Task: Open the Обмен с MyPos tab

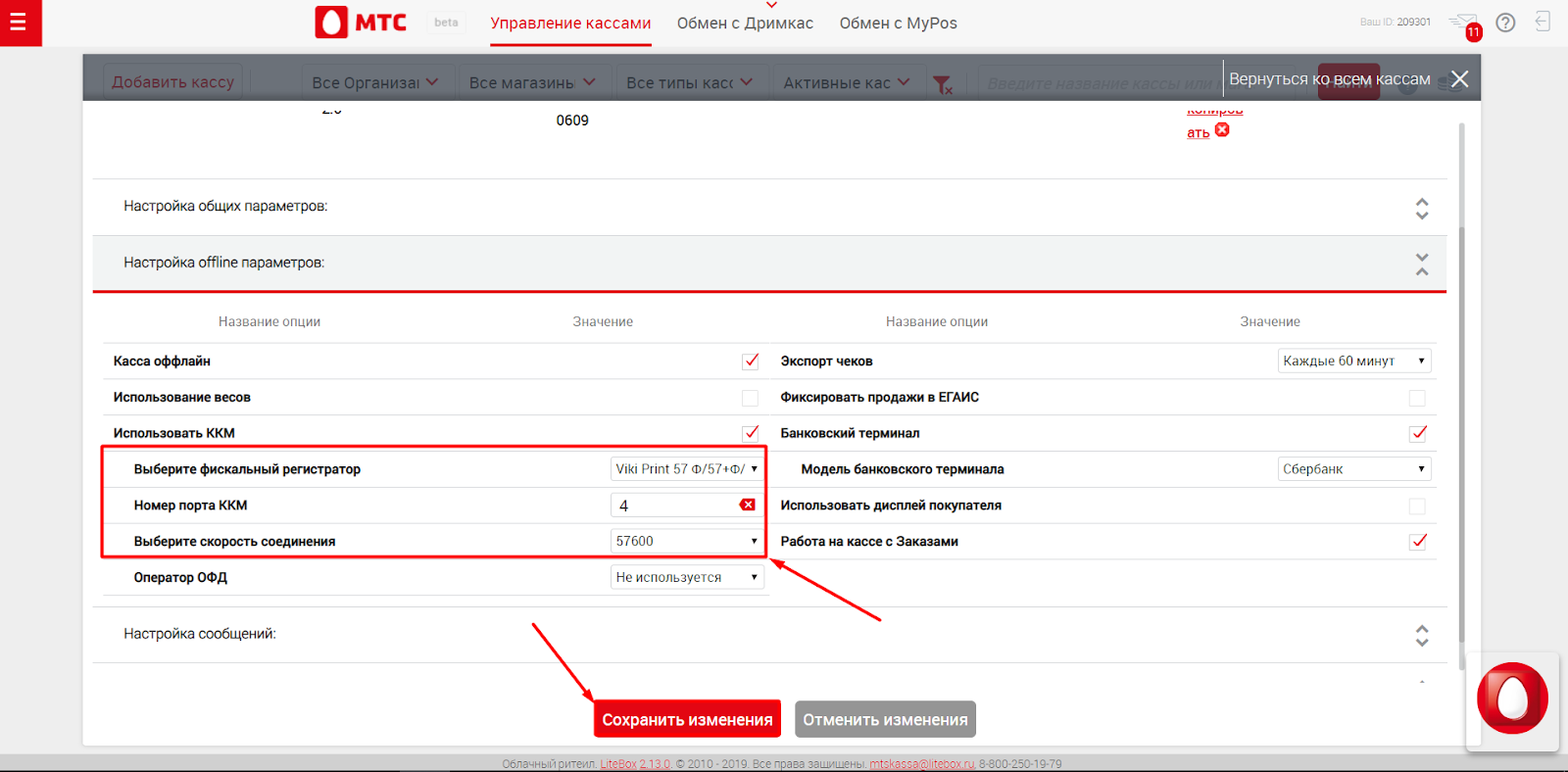Action: (898, 24)
